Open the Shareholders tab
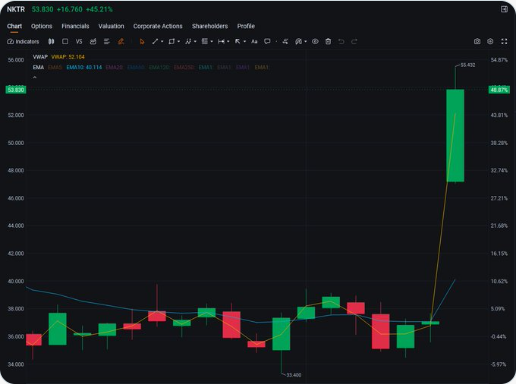 pyautogui.click(x=210, y=26)
